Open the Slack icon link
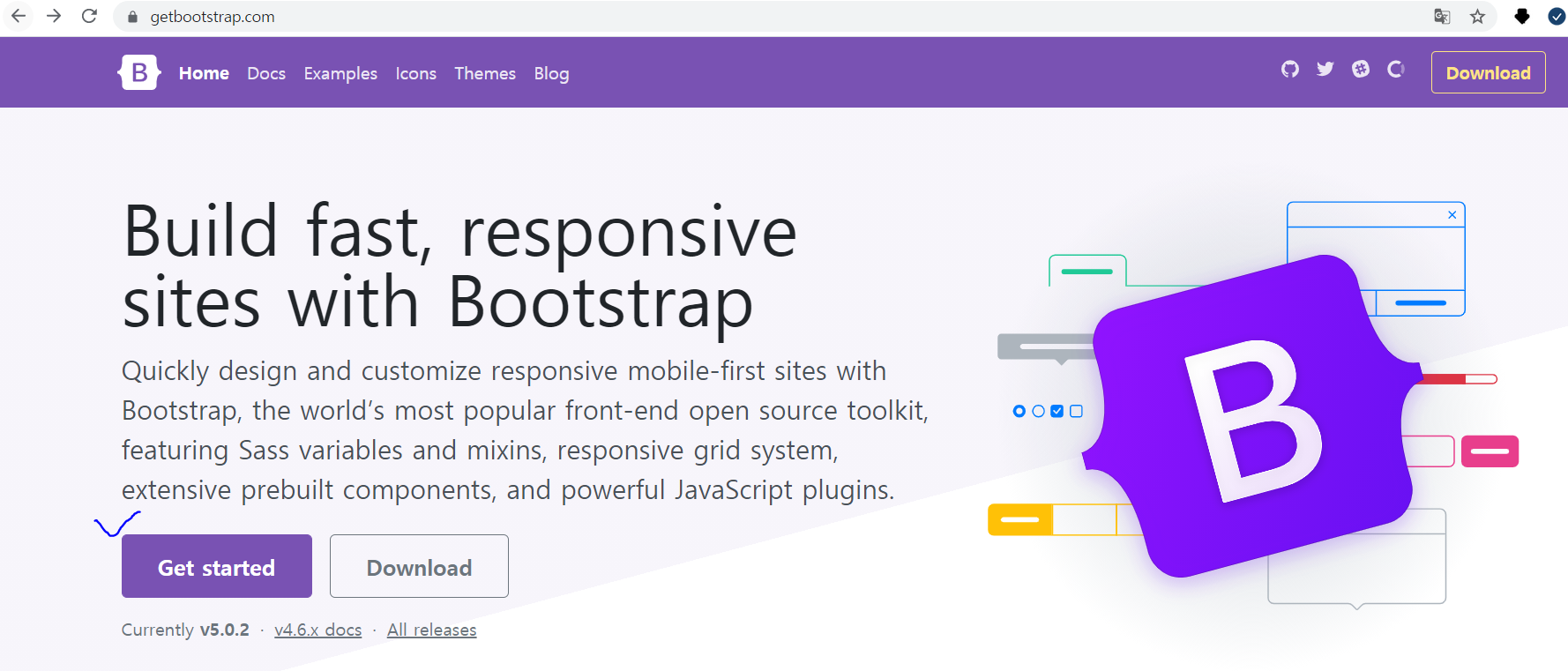The width and height of the screenshot is (1568, 671). 1361,69
